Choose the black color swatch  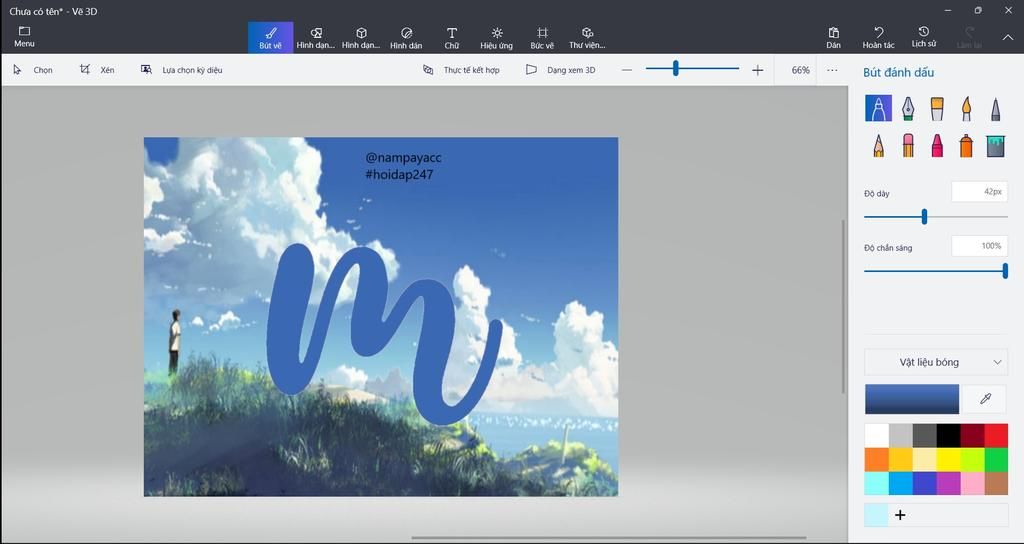pos(948,436)
